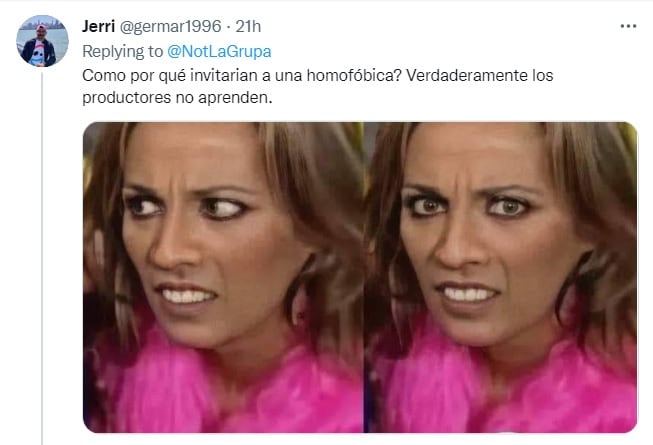Open Jerri's round profile avatar

(42, 41)
